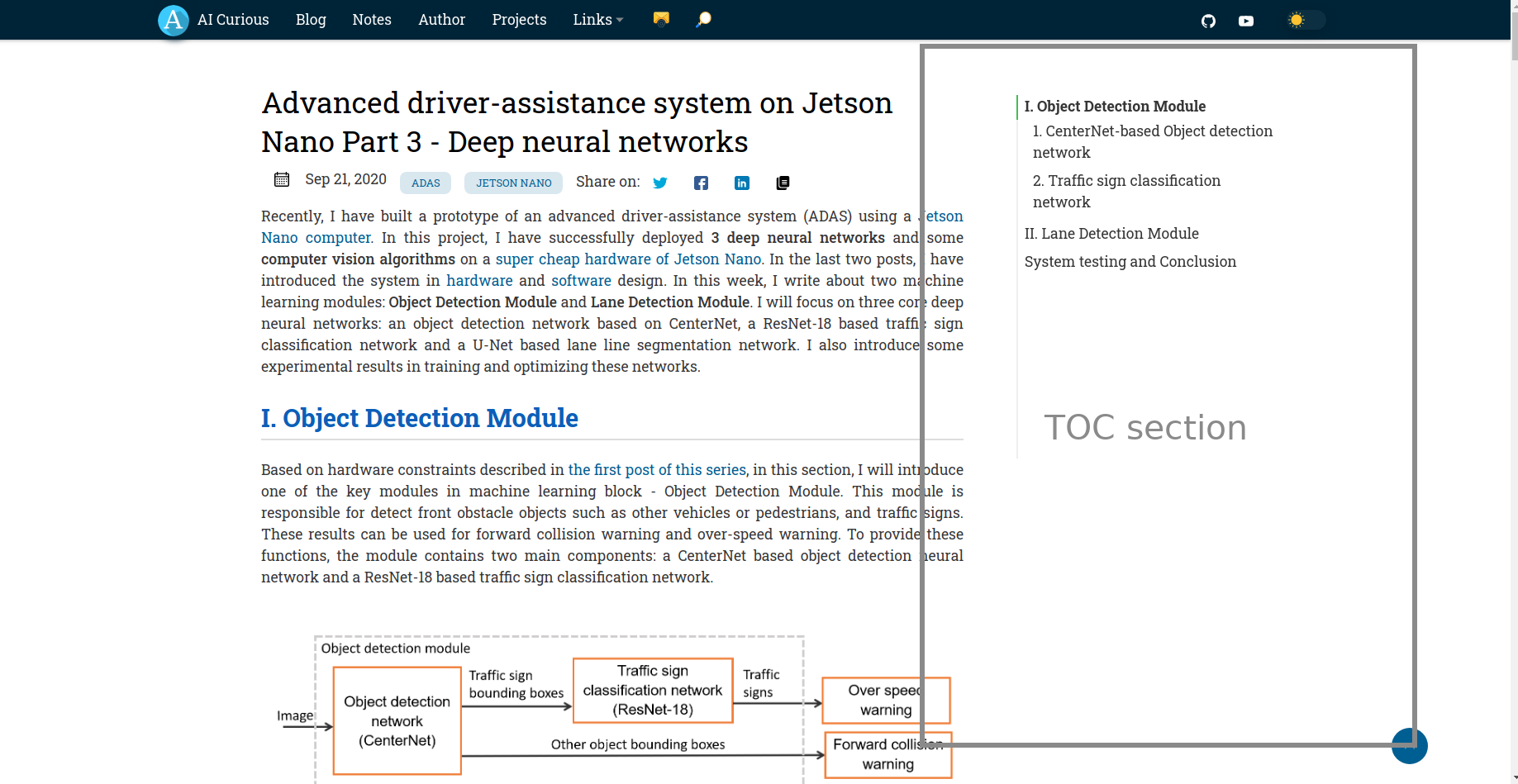Open the GitHub profile icon

tap(1208, 21)
